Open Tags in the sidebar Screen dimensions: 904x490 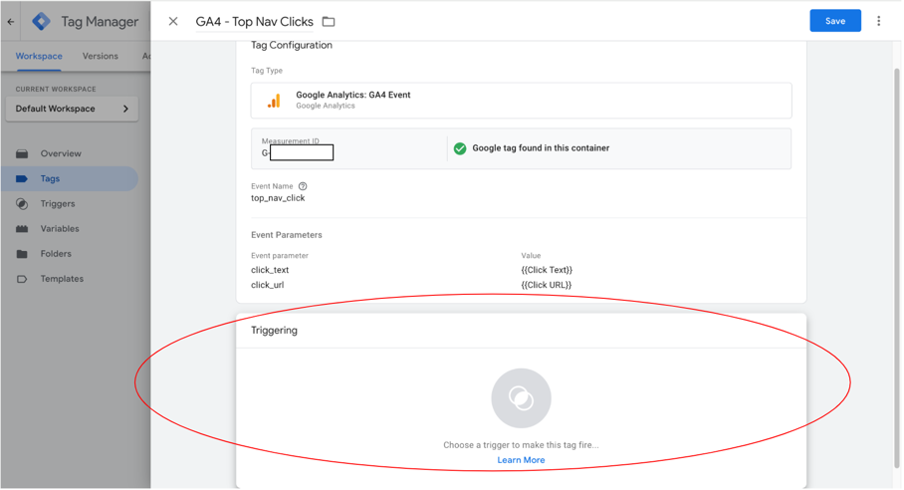point(69,179)
